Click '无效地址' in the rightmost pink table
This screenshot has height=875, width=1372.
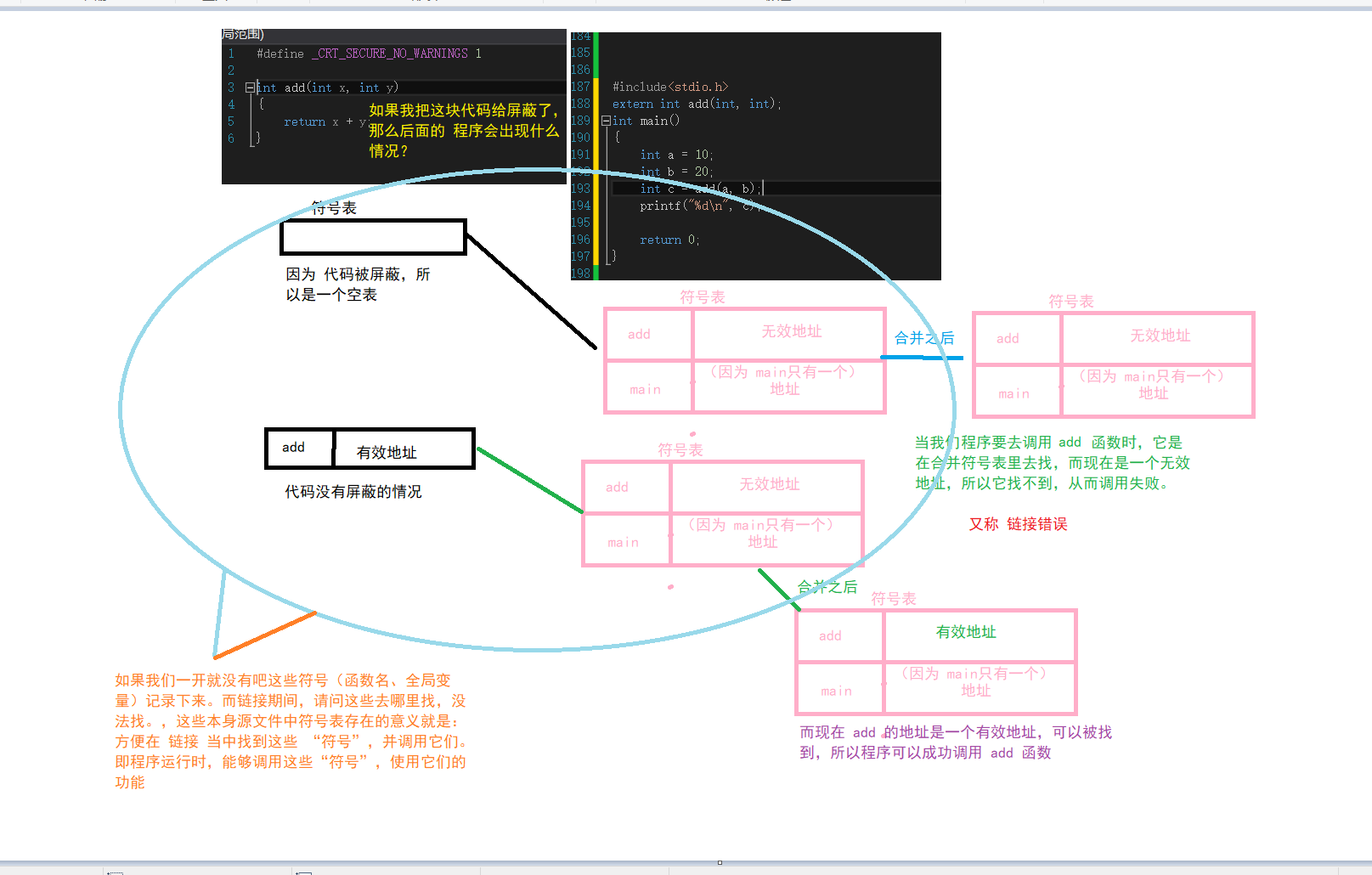tap(1160, 336)
